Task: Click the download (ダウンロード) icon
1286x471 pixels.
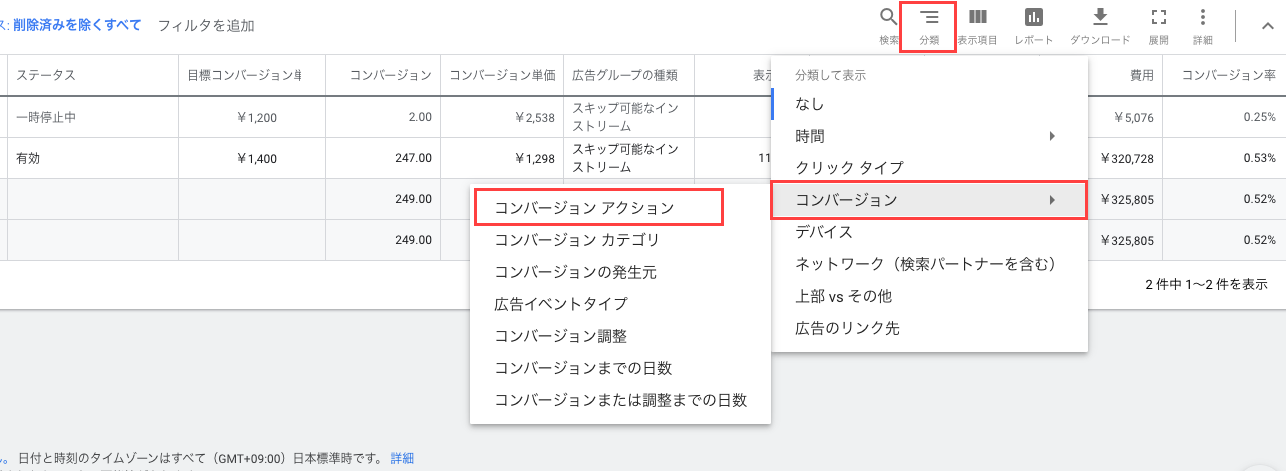Action: [x=1100, y=18]
